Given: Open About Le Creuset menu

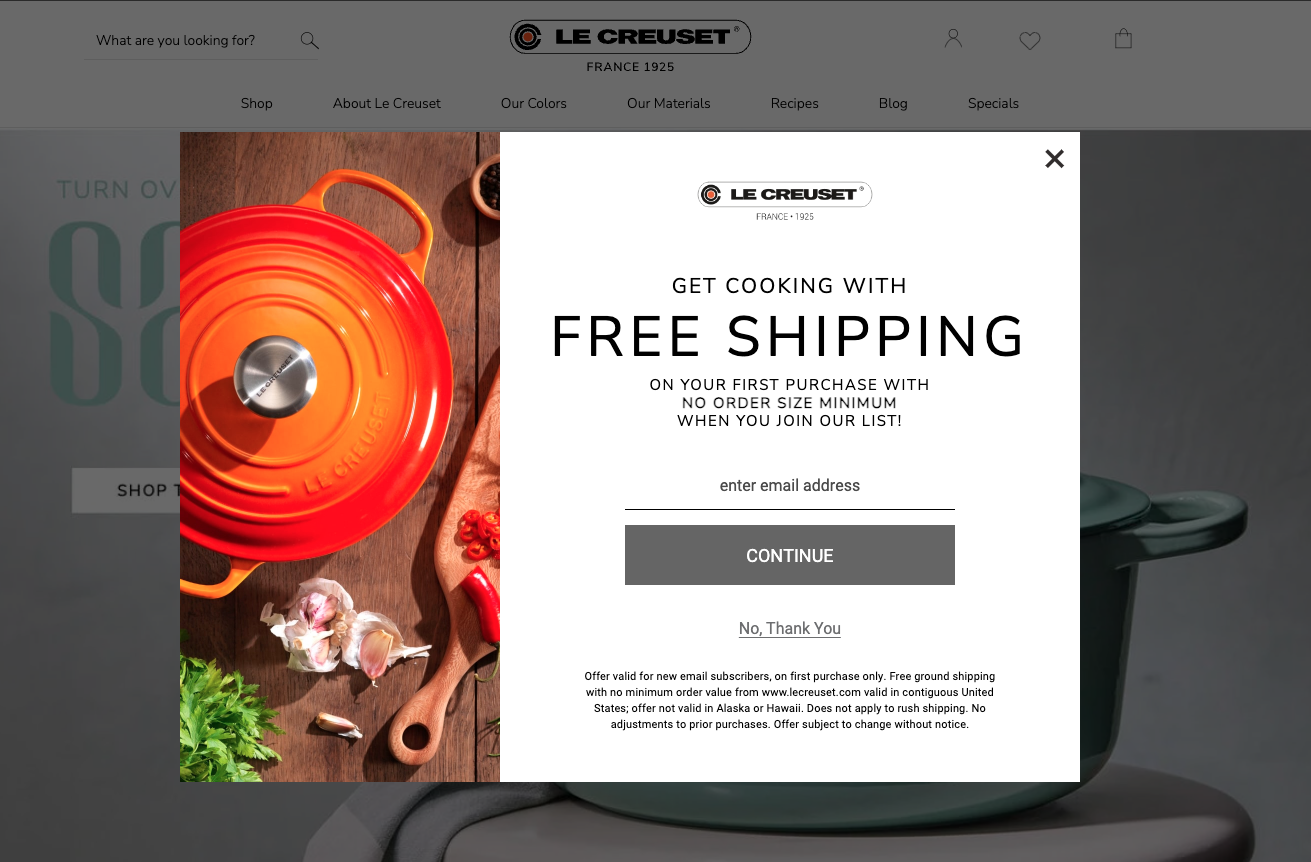Looking at the screenshot, I should click(387, 103).
